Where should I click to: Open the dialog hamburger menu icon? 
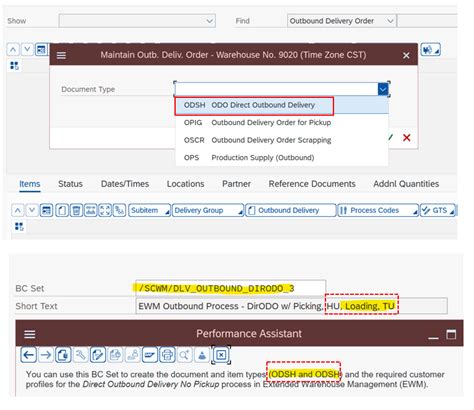(61, 55)
